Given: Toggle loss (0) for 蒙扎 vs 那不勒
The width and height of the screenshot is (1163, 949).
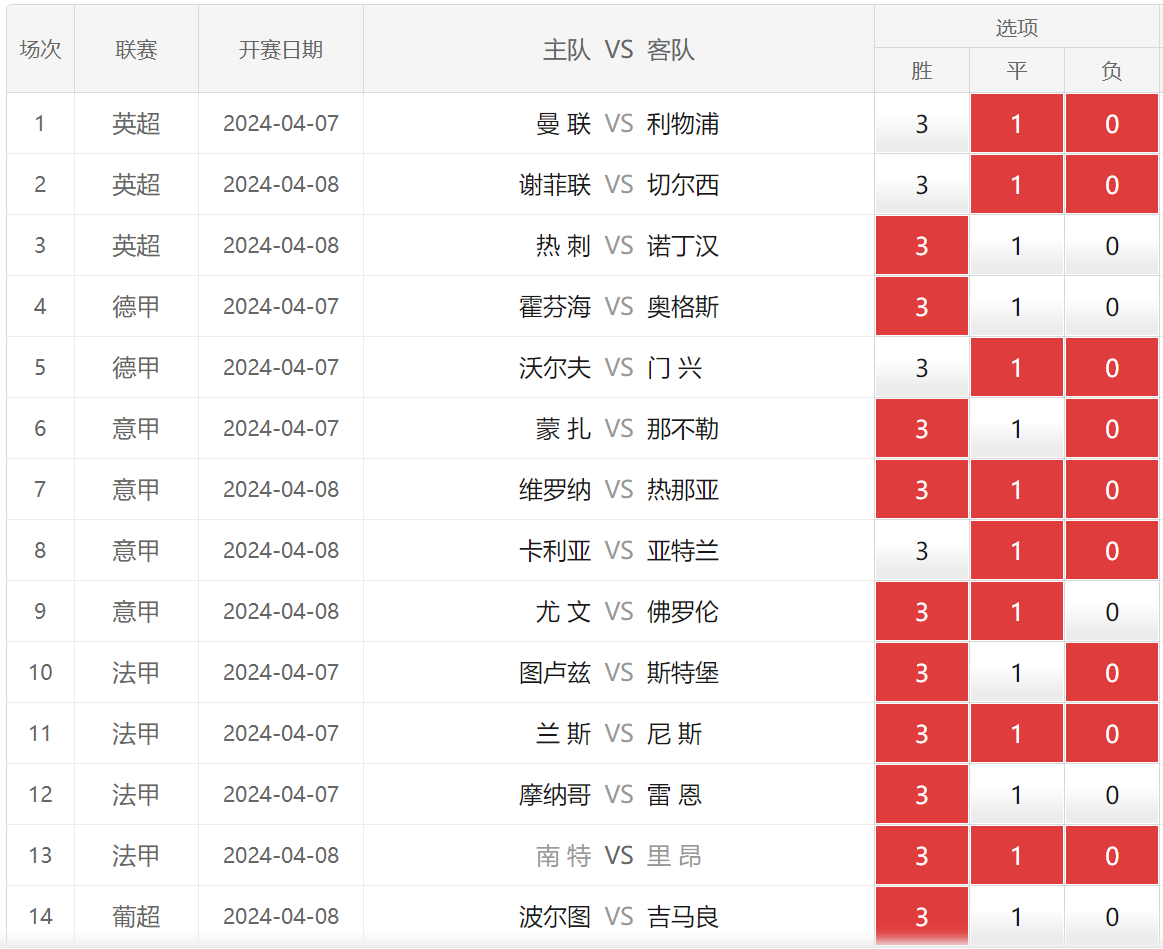Looking at the screenshot, I should coord(1111,428).
